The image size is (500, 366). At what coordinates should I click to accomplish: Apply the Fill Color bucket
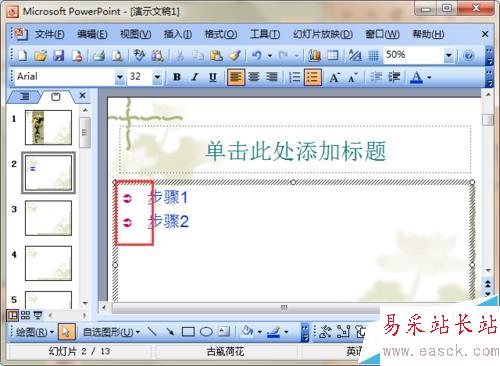tap(247, 331)
